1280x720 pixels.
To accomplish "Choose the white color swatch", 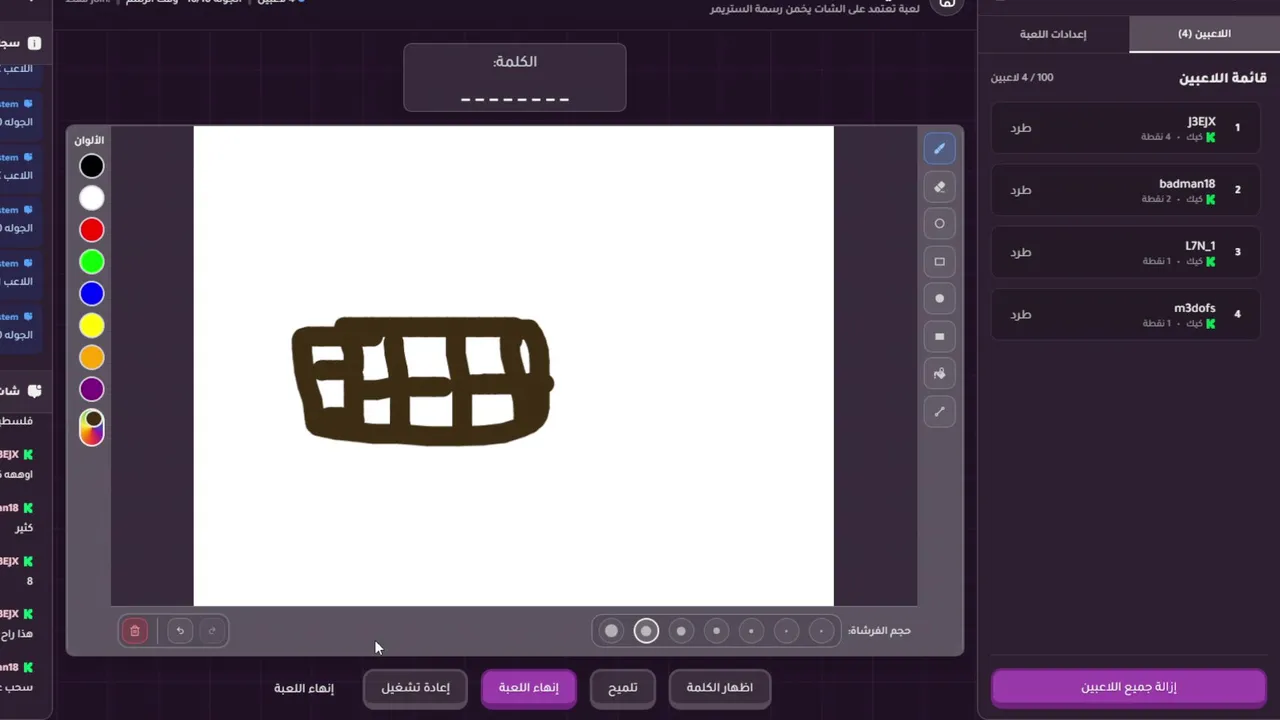I will pos(92,198).
